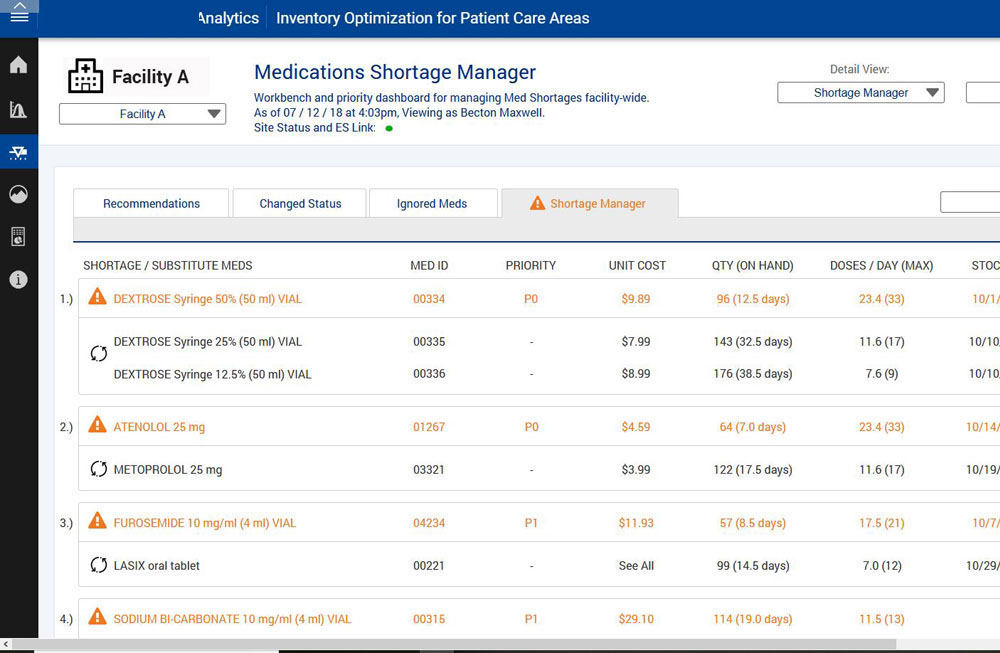Open FUROSEMIDE 10 mg/ml (4 ml) VIAL

pos(205,523)
